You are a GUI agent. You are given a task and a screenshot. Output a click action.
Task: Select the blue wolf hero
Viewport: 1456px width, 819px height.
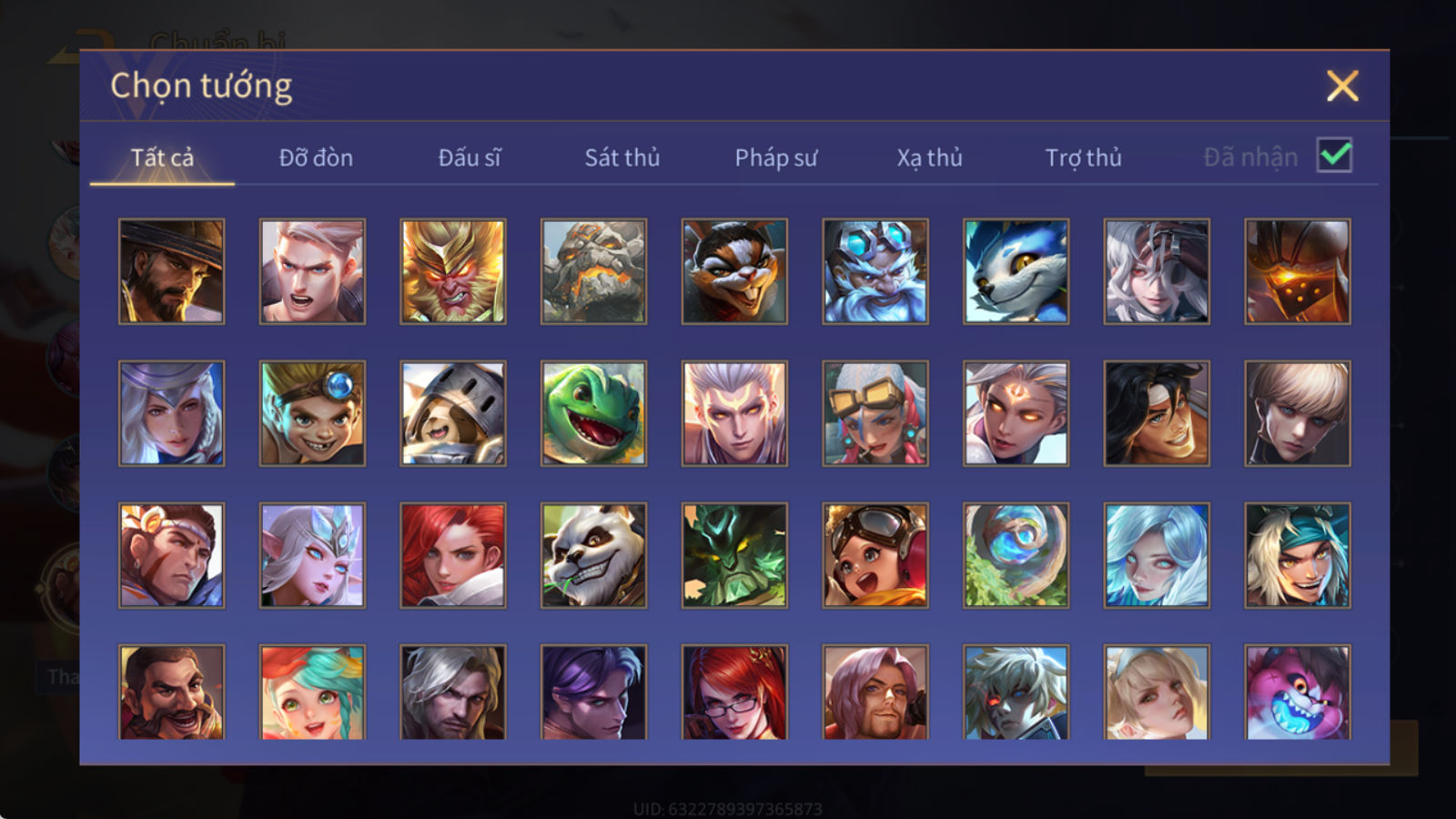1016,271
